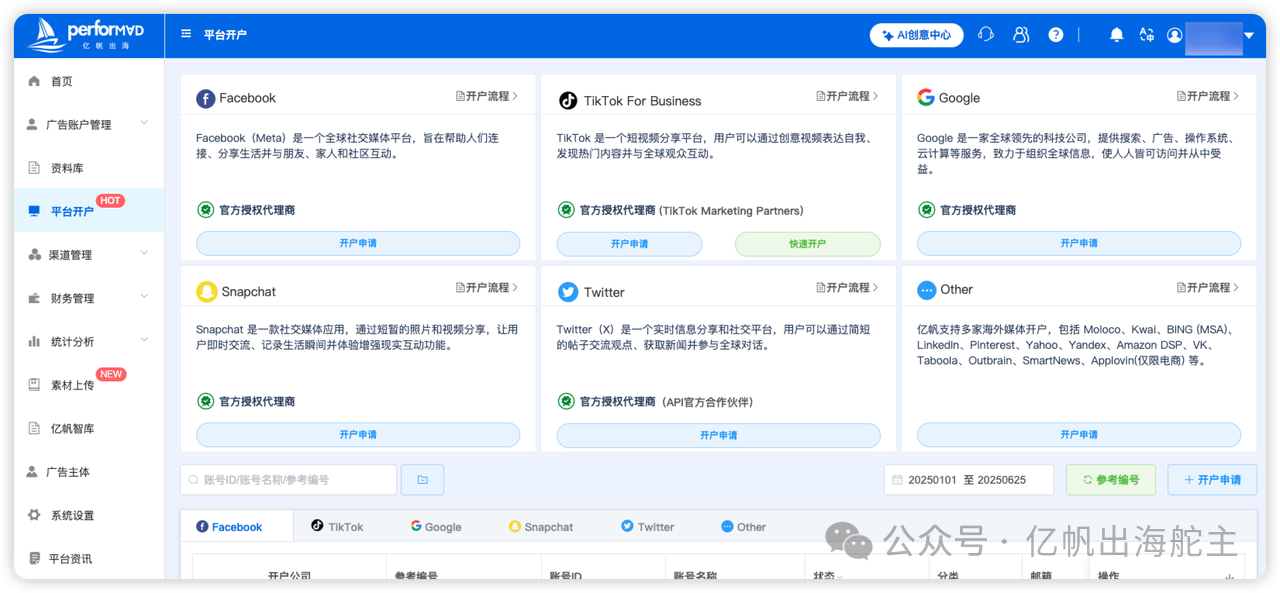
Task: Click the user avatar icon
Action: click(x=1175, y=35)
